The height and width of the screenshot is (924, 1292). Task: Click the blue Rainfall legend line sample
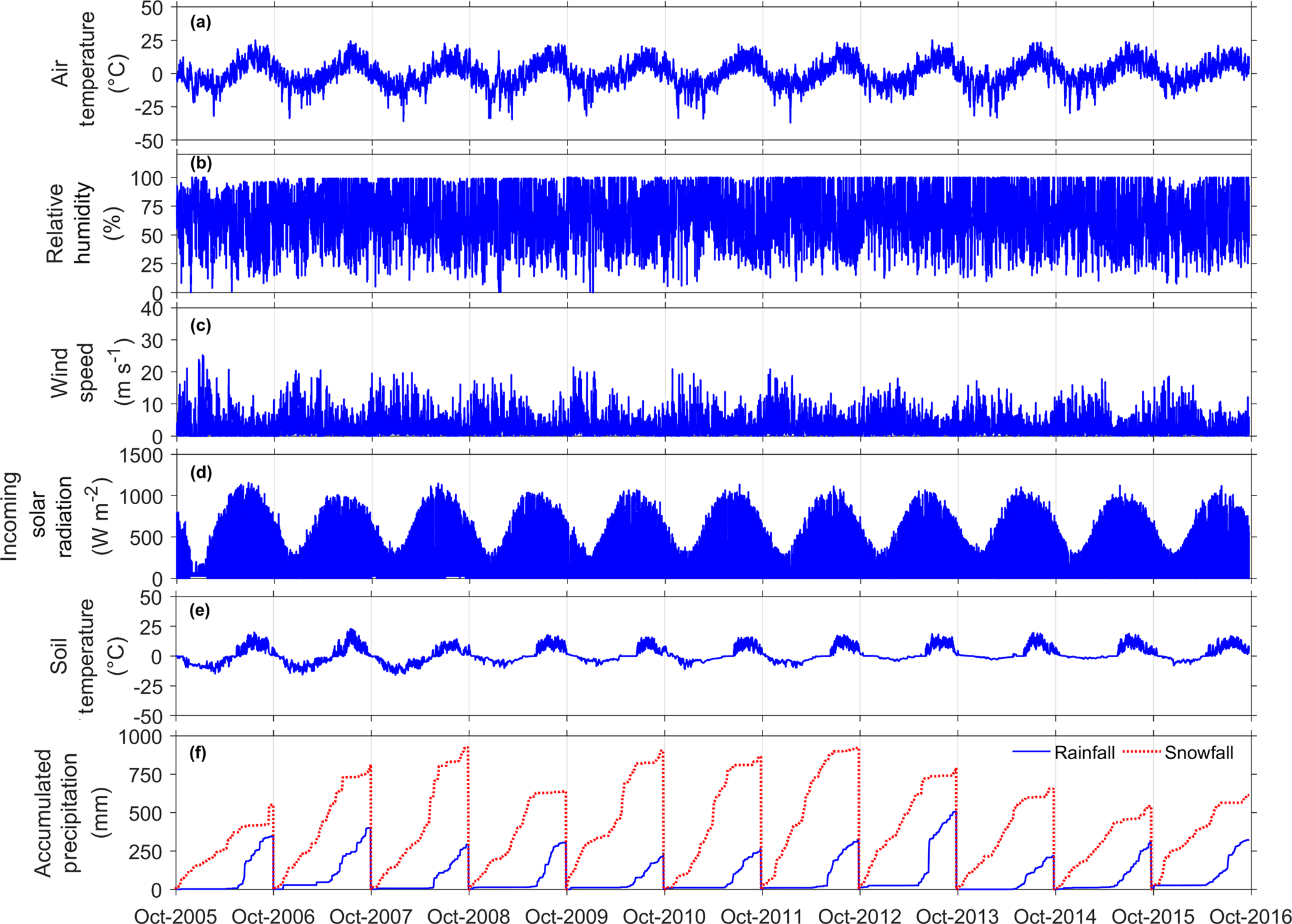coord(1031,753)
